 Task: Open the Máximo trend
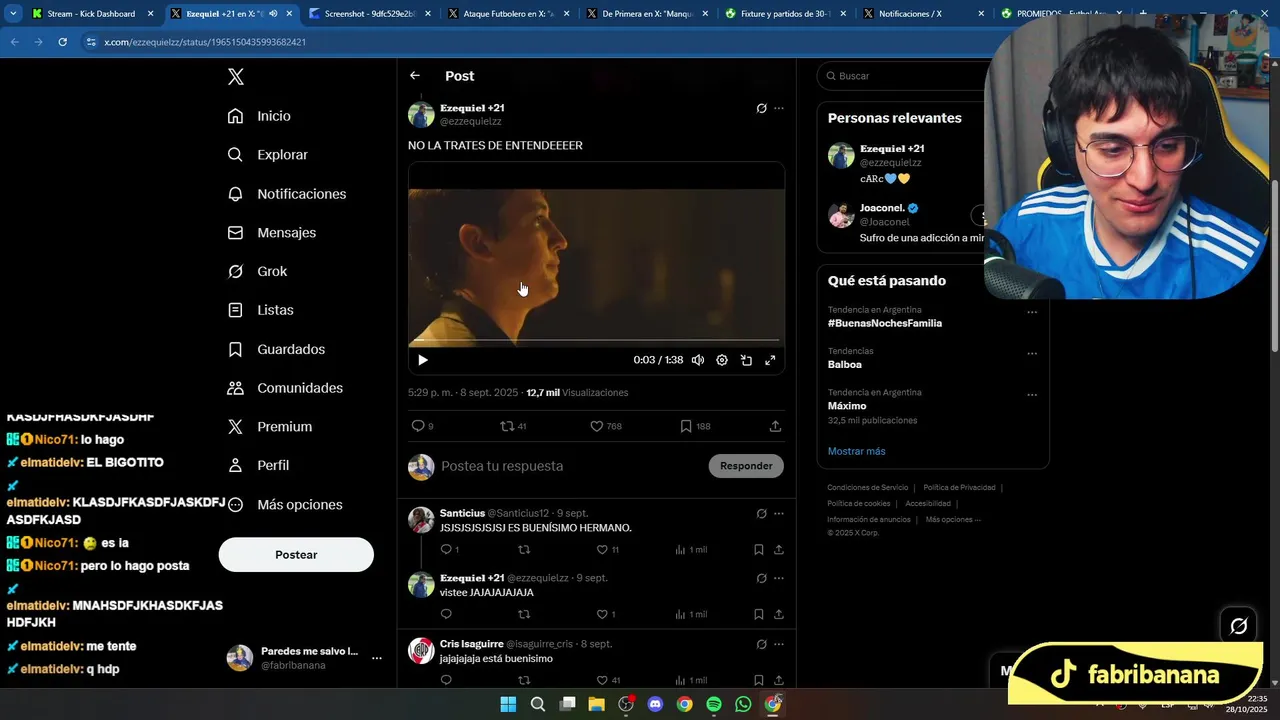tap(847, 406)
